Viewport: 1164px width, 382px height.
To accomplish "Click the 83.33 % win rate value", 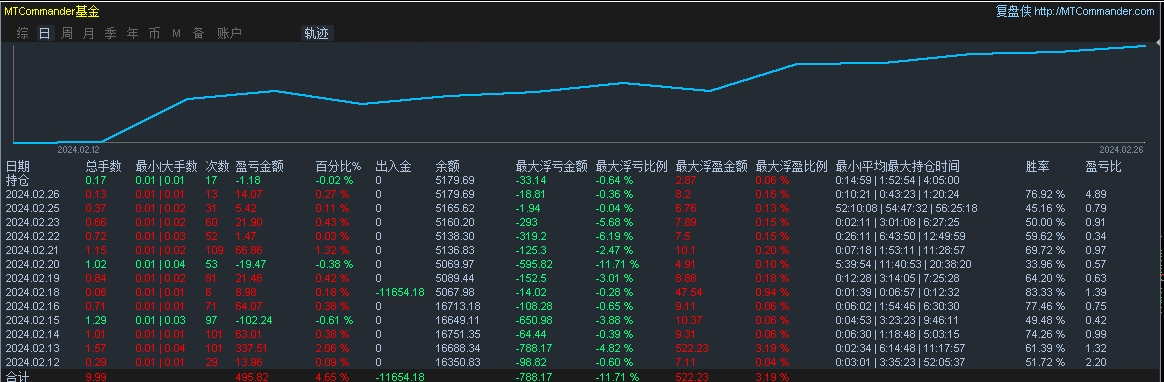I will (1045, 292).
